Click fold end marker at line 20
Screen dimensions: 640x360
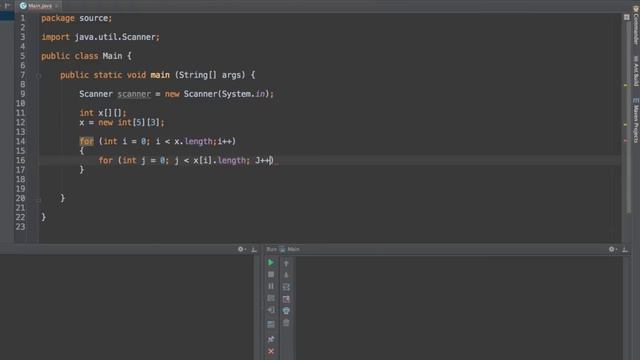[39, 200]
